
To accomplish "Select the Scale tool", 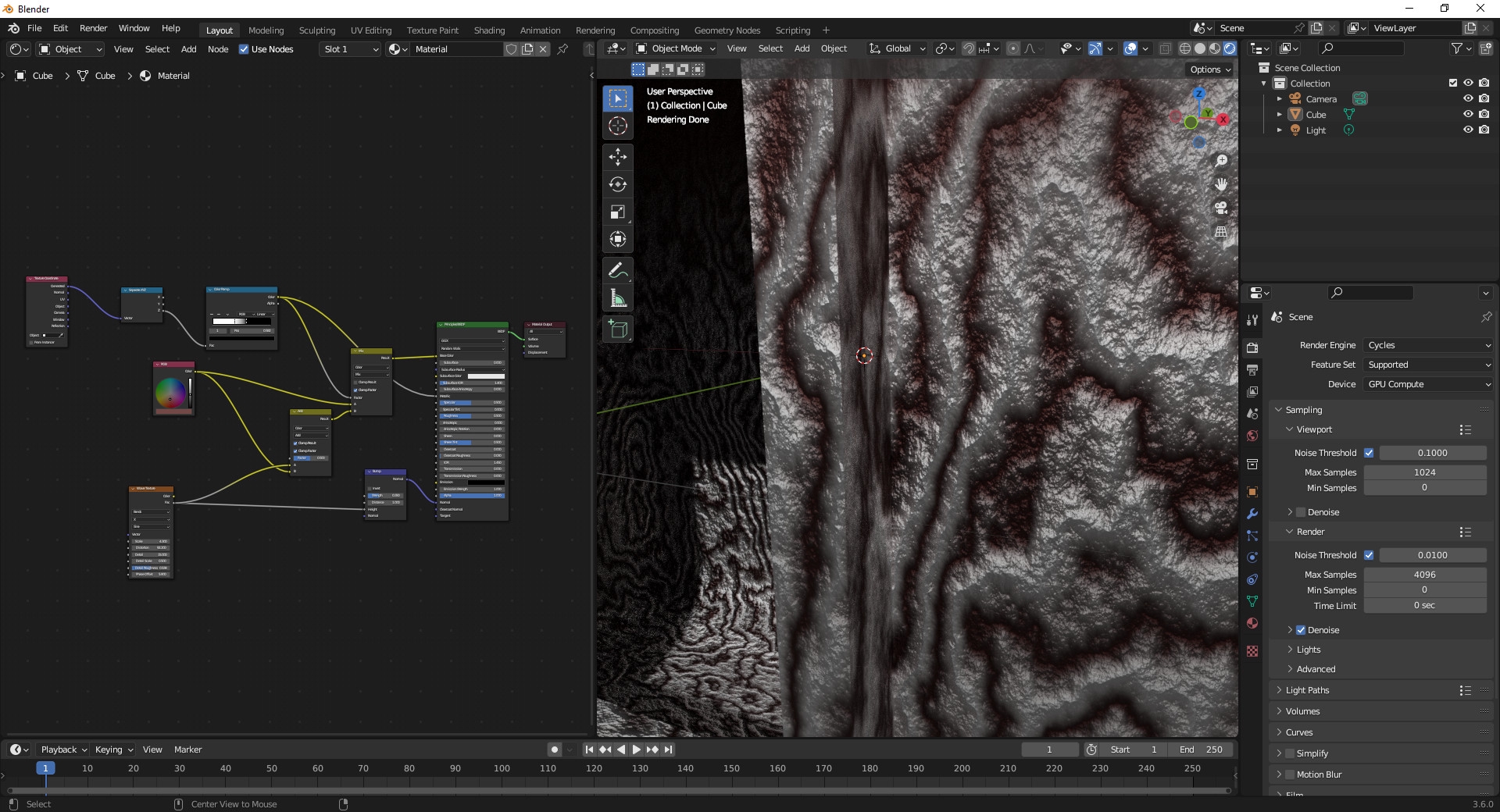I will (617, 212).
